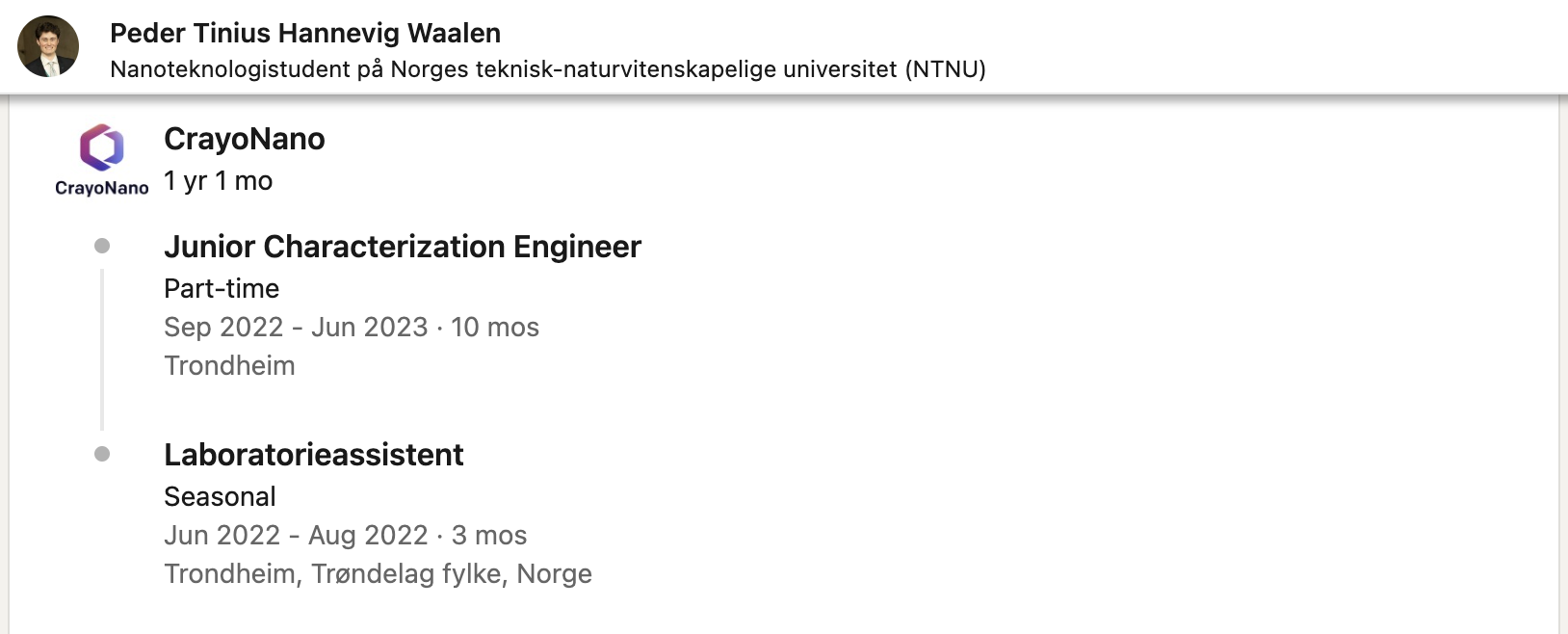
Task: Open the Junior Characterization Engineer position
Action: coord(403,247)
